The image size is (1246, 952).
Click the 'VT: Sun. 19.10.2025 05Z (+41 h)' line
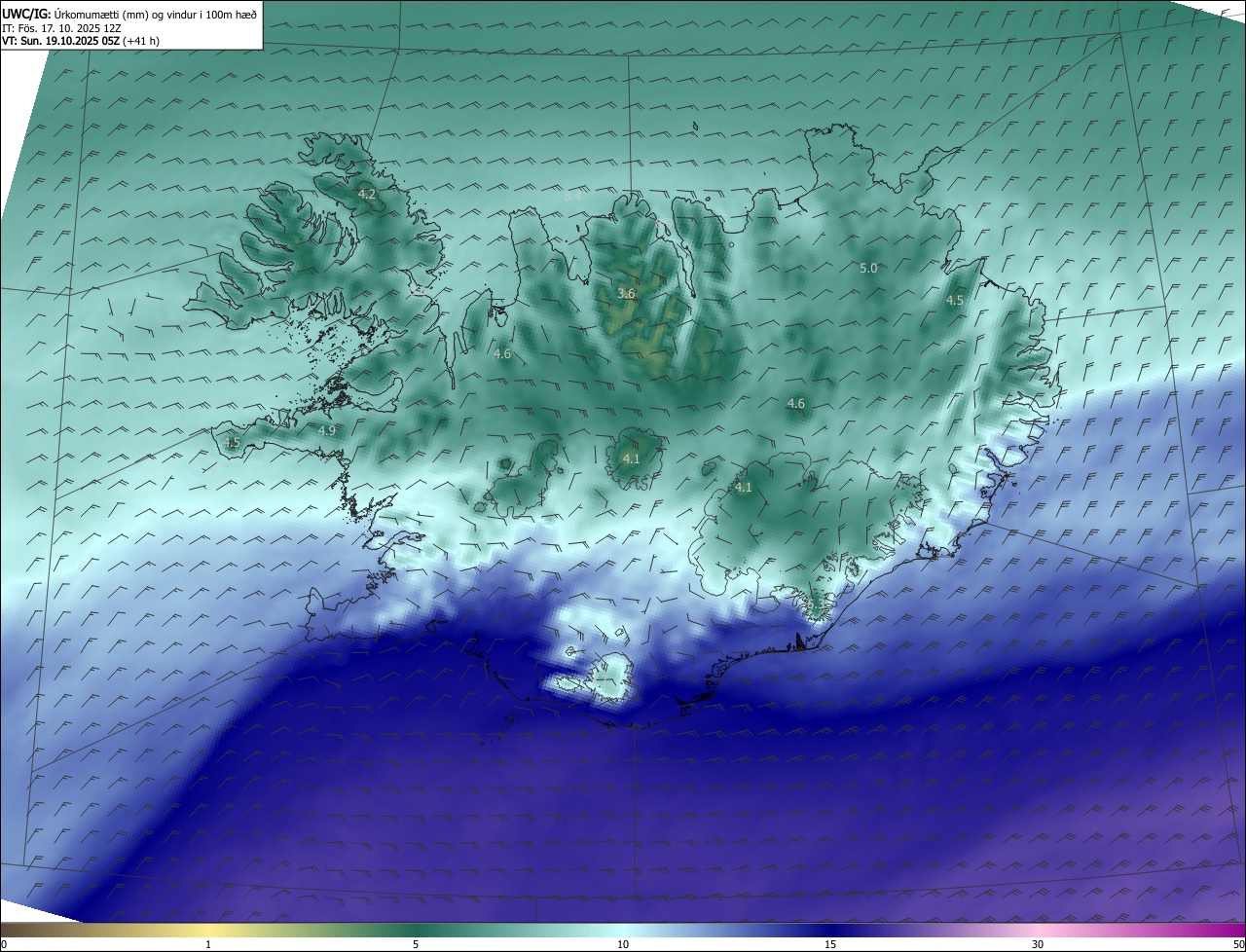(81, 41)
